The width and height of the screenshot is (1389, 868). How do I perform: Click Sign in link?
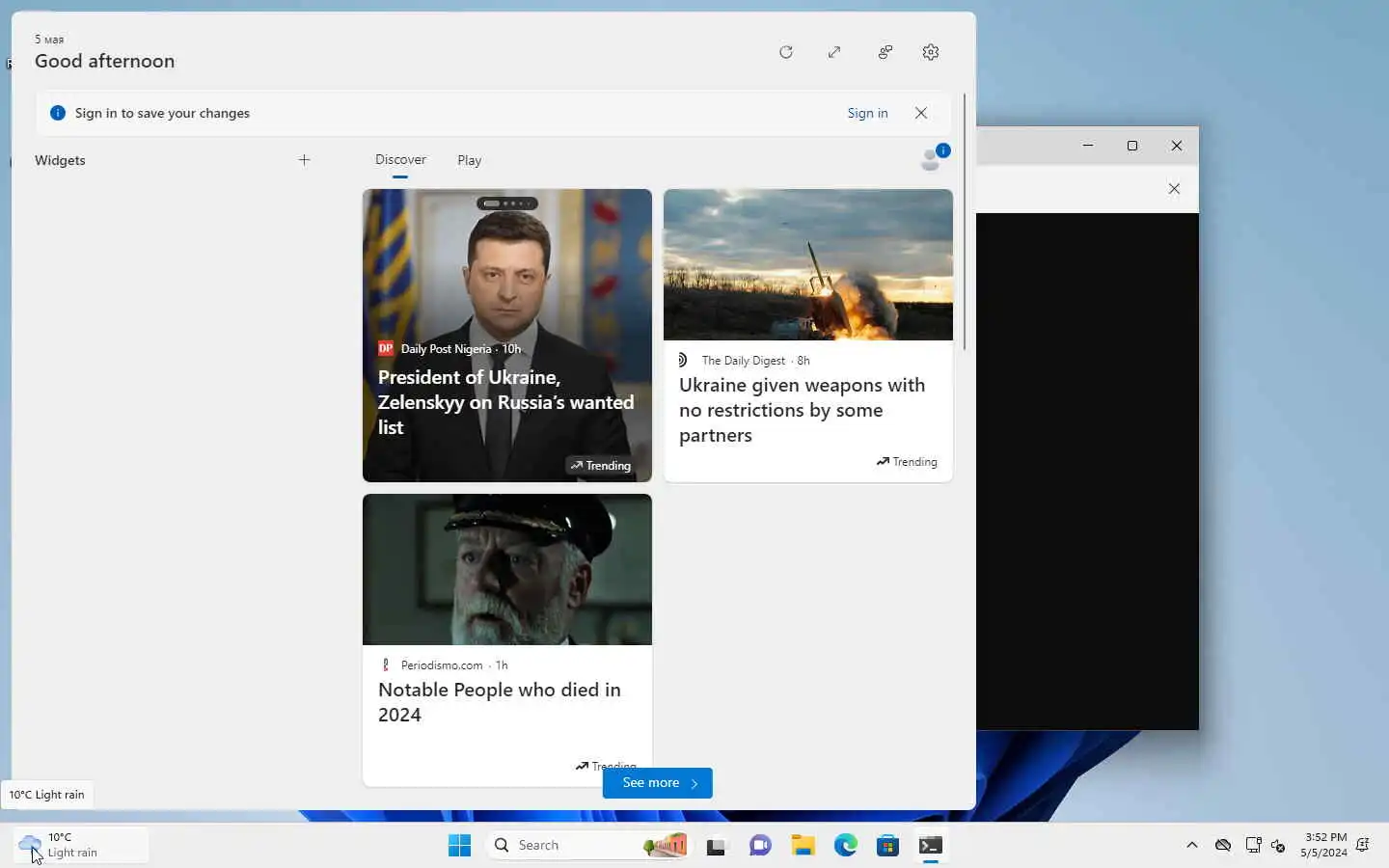click(867, 113)
